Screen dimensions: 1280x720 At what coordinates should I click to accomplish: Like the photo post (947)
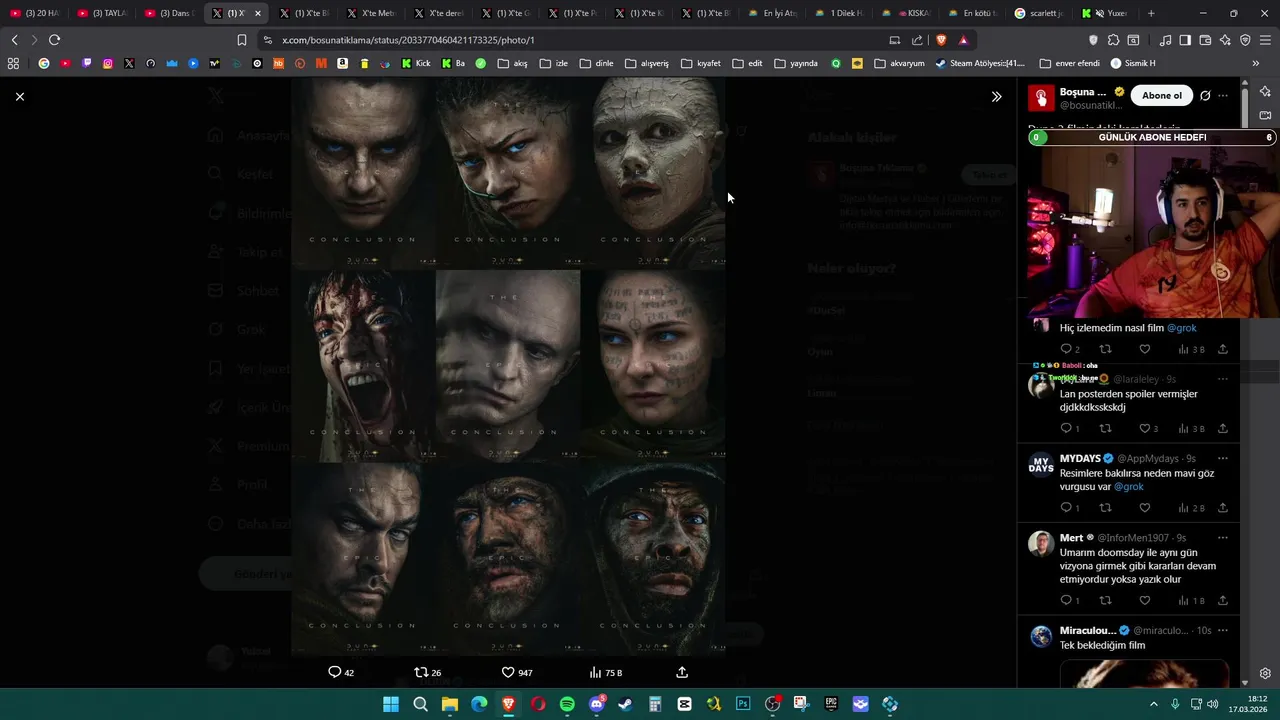point(517,673)
